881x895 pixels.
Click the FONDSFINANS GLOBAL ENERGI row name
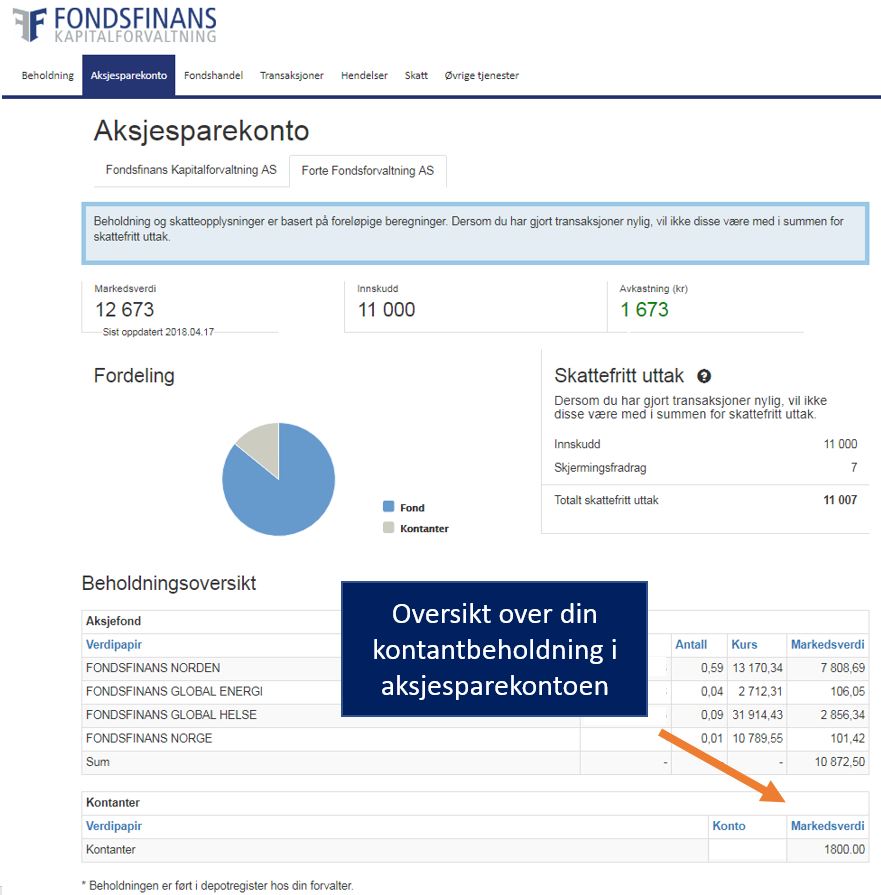click(174, 691)
